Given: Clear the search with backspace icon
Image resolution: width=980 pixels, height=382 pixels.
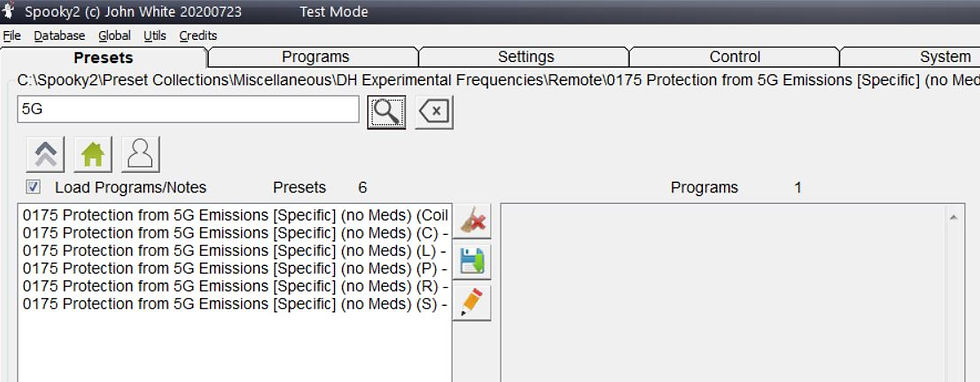Looking at the screenshot, I should click(434, 113).
